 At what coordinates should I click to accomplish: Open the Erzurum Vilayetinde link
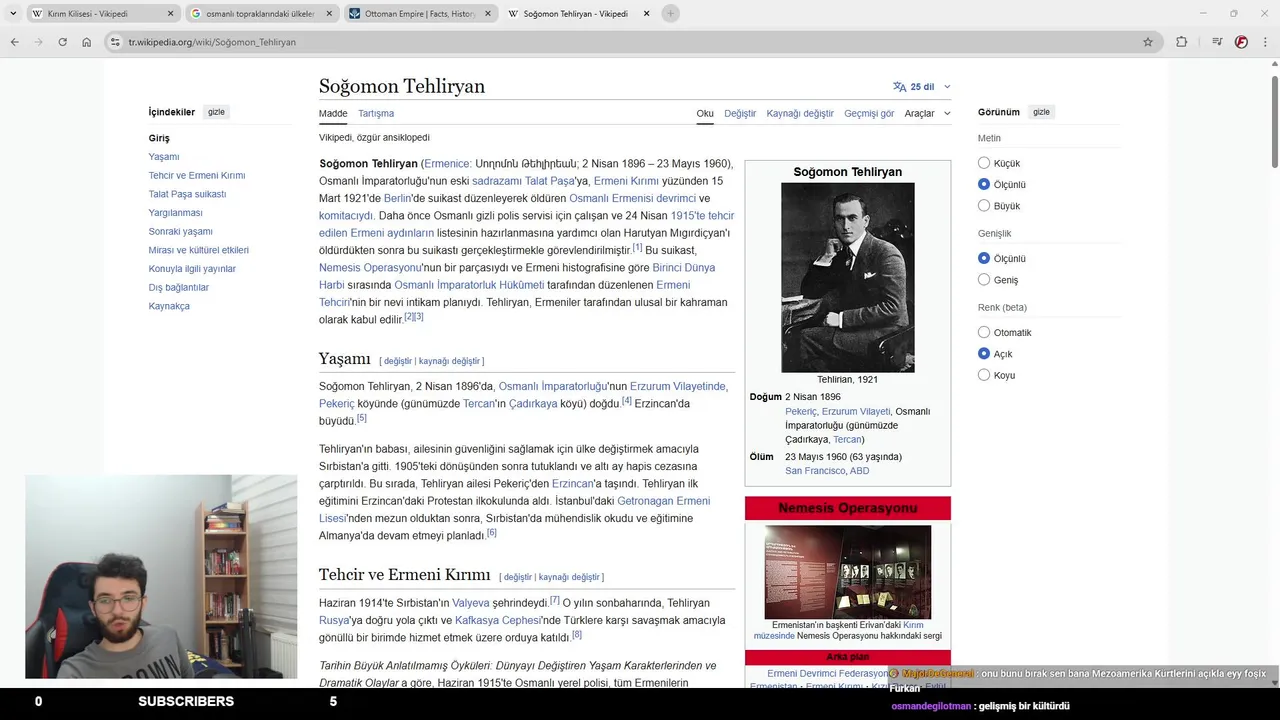pyautogui.click(x=677, y=386)
